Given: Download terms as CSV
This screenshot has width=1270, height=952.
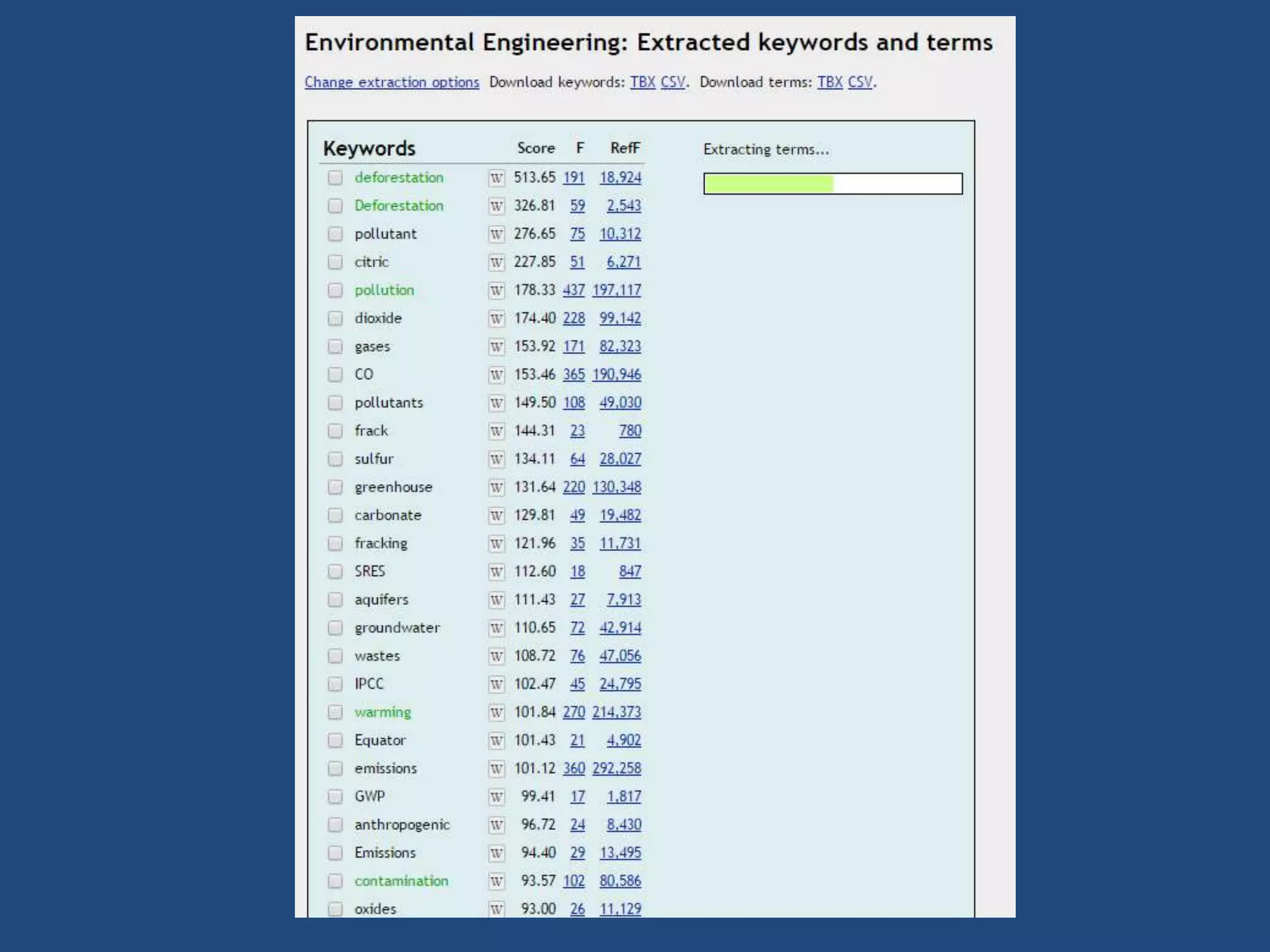Looking at the screenshot, I should coord(859,82).
